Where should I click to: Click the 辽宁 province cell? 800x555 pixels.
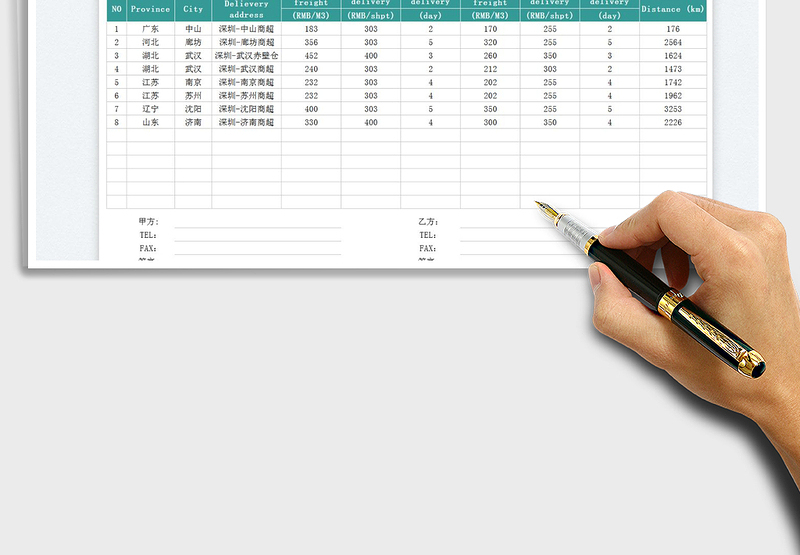150,108
